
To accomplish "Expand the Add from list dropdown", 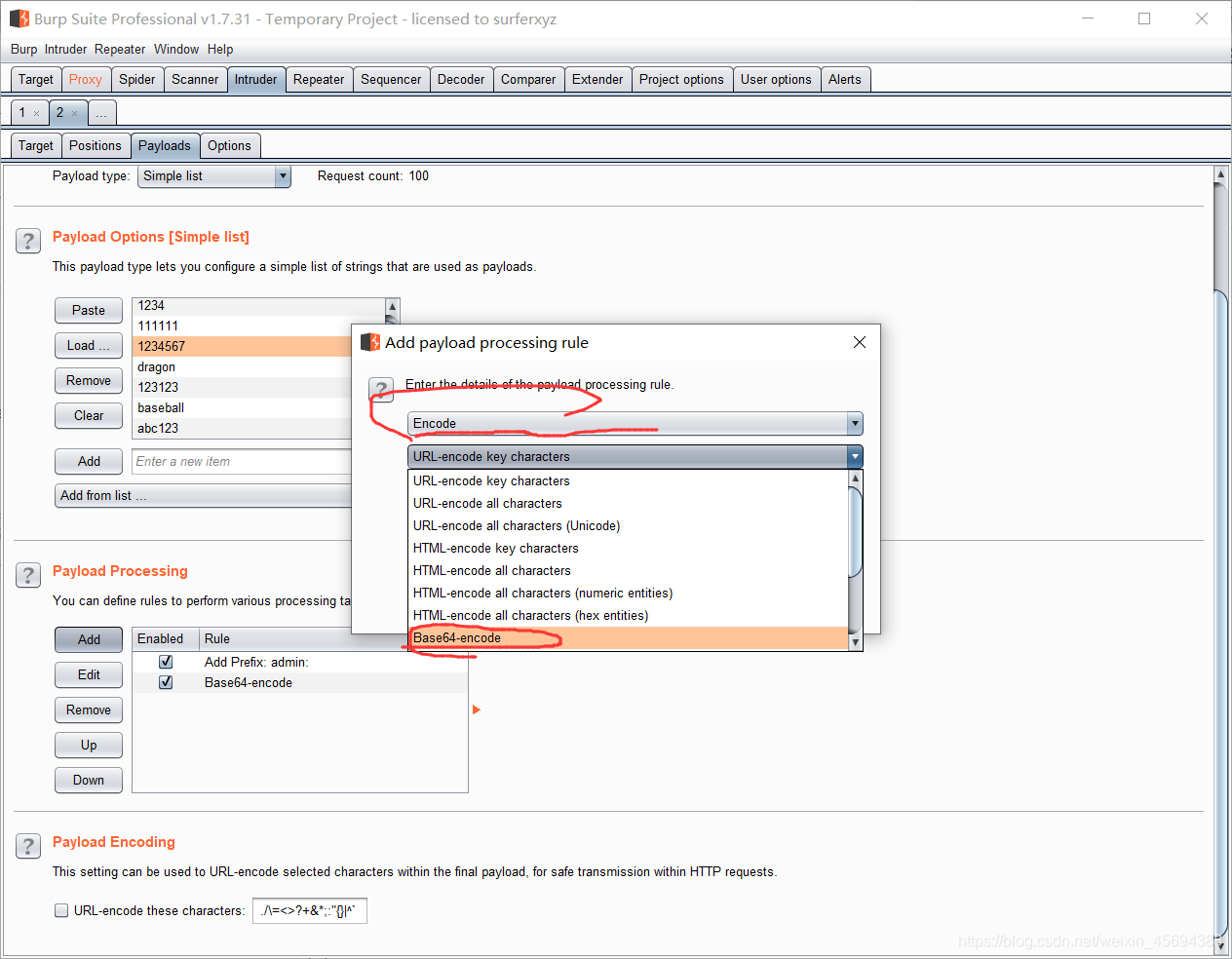I will (x=203, y=495).
